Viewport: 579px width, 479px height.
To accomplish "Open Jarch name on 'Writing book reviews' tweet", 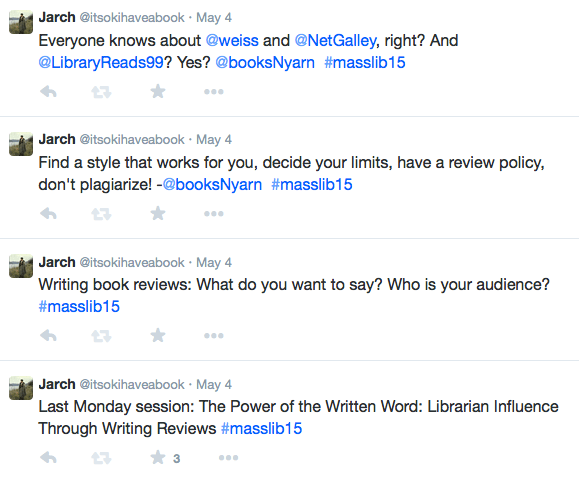I will [x=57, y=262].
